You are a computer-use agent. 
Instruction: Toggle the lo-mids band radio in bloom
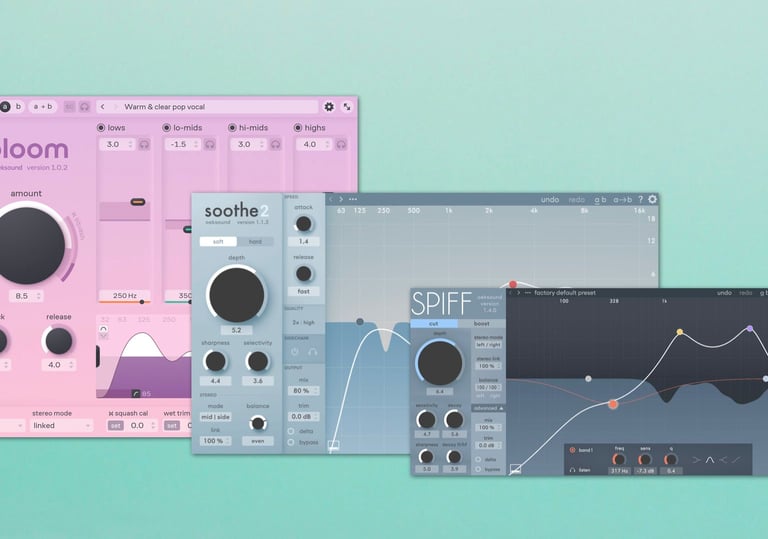[x=167, y=127]
